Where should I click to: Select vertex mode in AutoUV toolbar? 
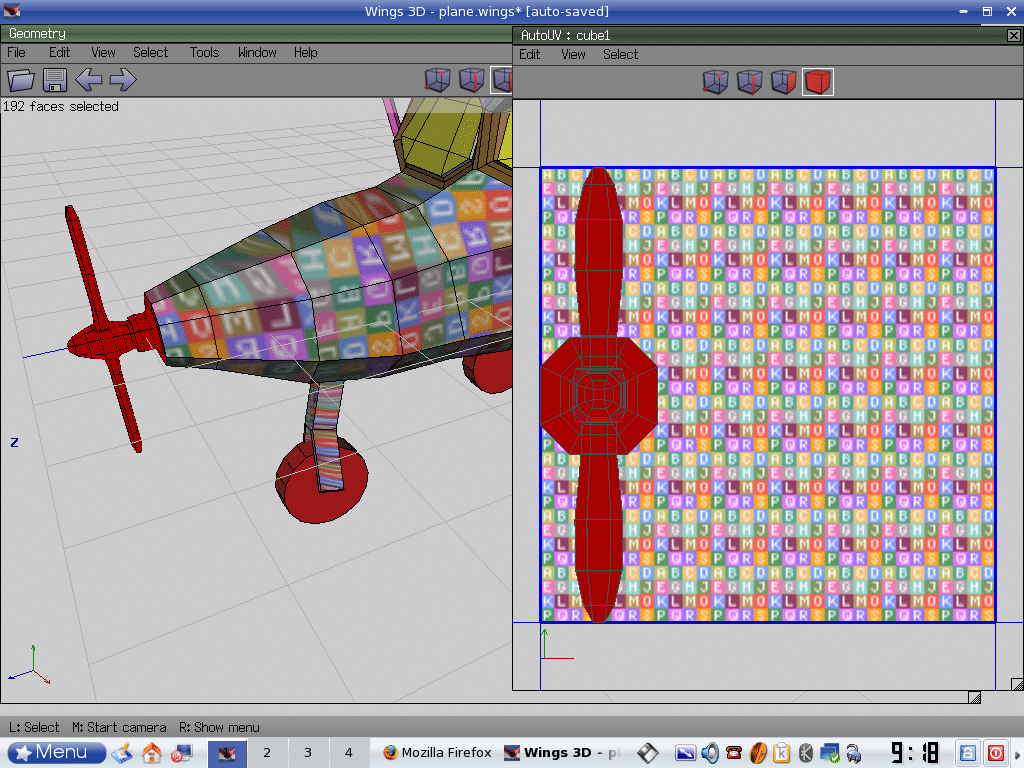click(716, 82)
